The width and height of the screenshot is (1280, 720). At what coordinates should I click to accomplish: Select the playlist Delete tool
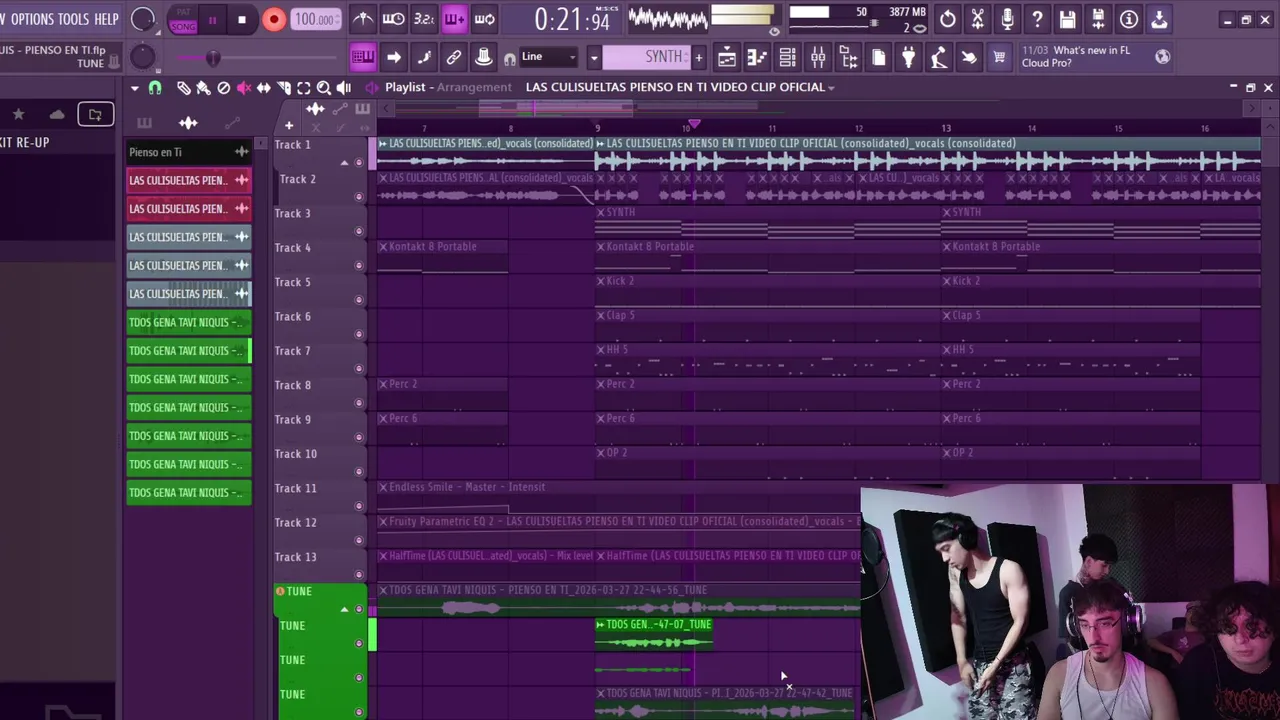(223, 88)
